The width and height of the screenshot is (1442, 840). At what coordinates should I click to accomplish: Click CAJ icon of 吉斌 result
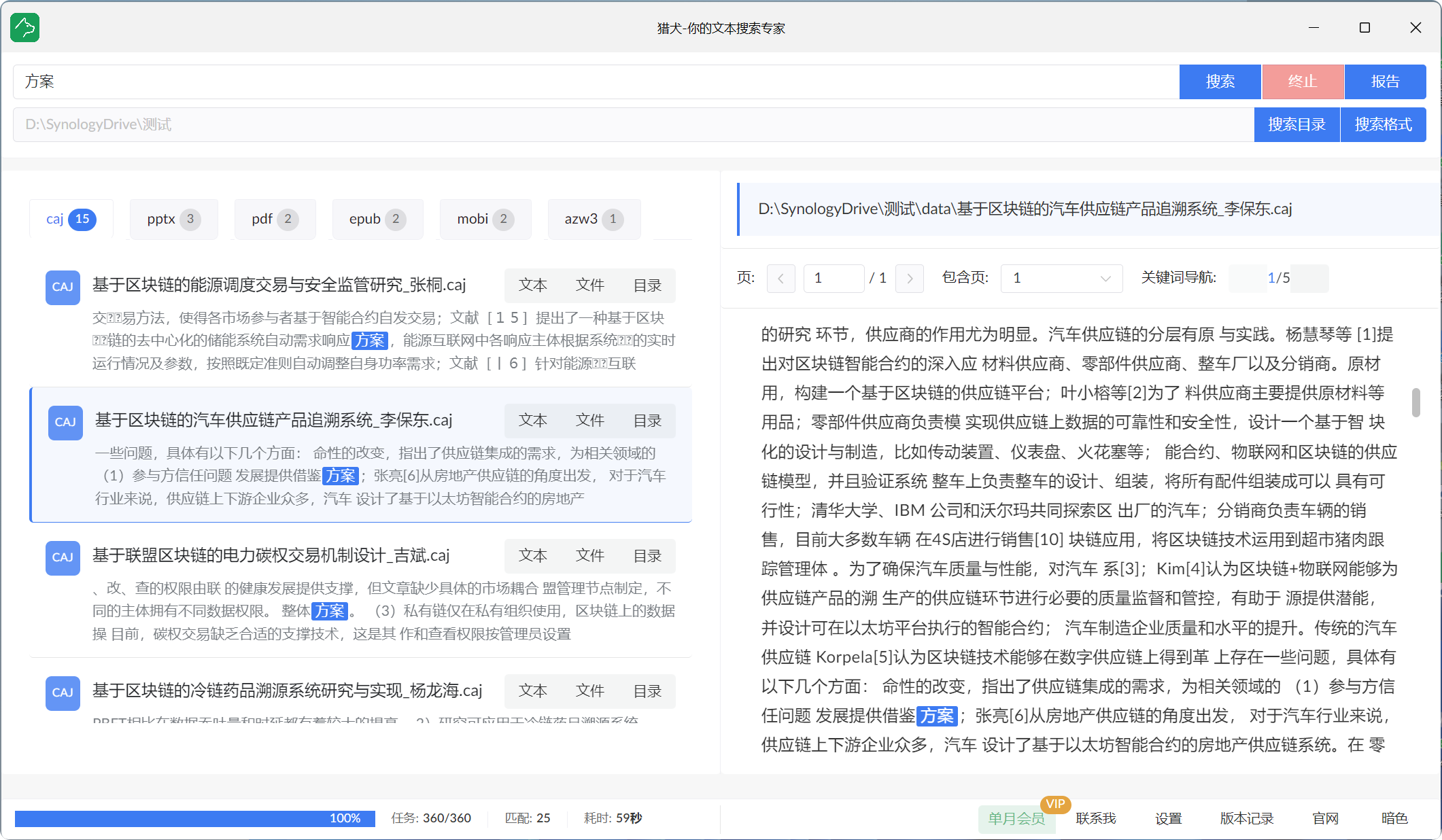[63, 557]
